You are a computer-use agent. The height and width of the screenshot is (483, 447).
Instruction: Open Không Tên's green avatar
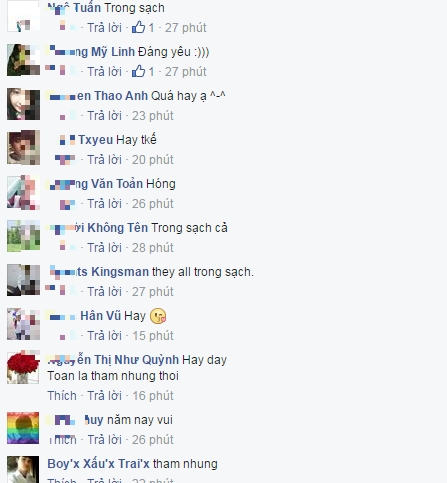pos(23,236)
